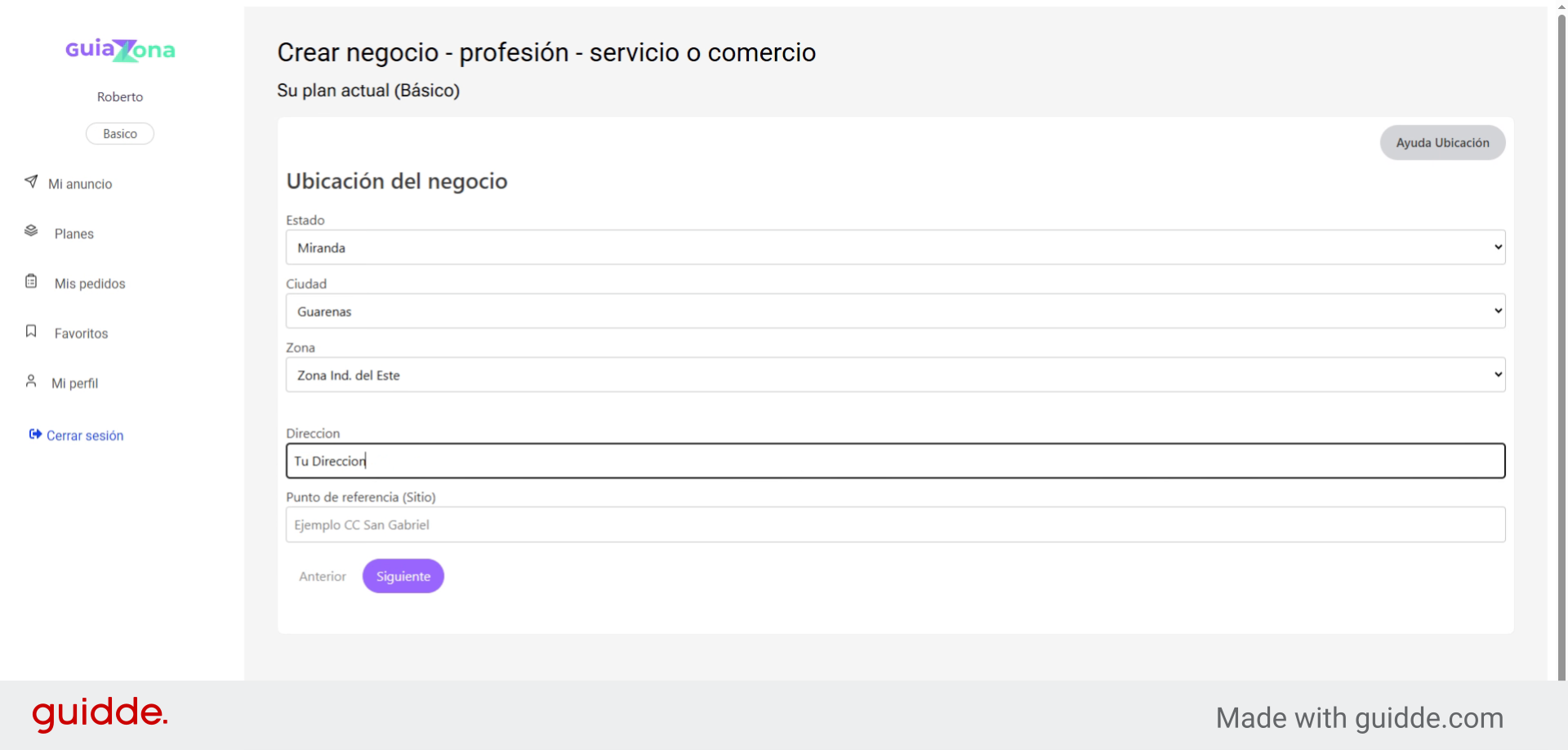The image size is (1568, 750).
Task: Click the bookmark icon beside Favoritos
Action: point(31,331)
